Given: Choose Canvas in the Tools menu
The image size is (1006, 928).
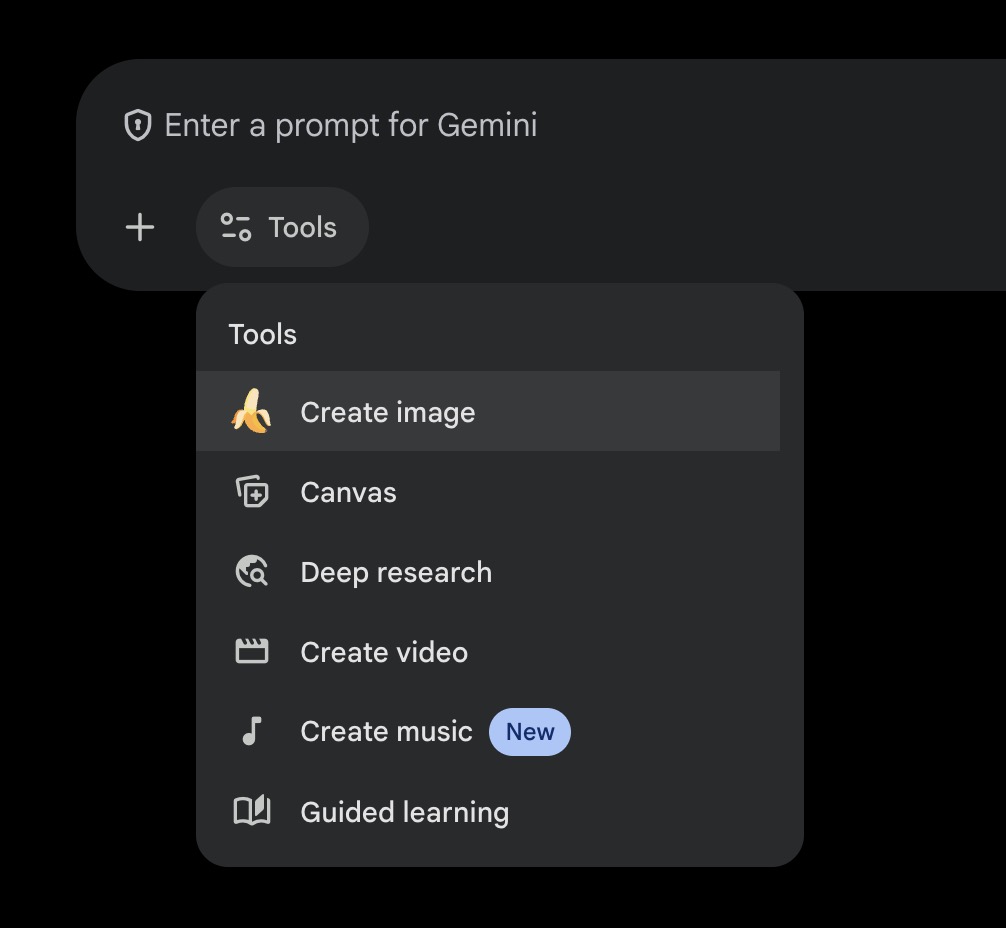Looking at the screenshot, I should coord(348,492).
